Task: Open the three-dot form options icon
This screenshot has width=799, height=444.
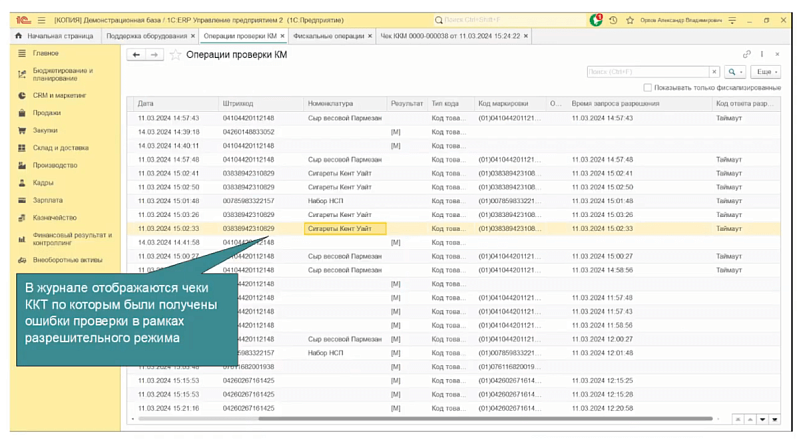Action: (762, 54)
